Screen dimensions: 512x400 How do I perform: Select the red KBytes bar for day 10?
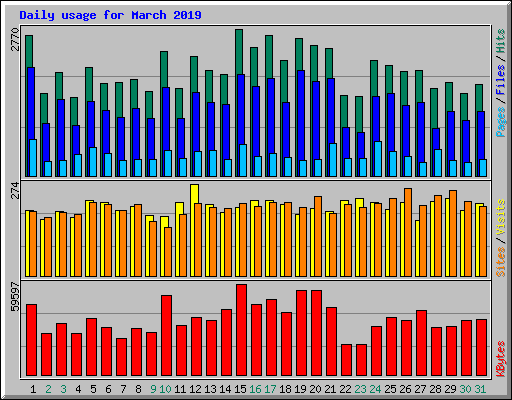[x=167, y=335]
